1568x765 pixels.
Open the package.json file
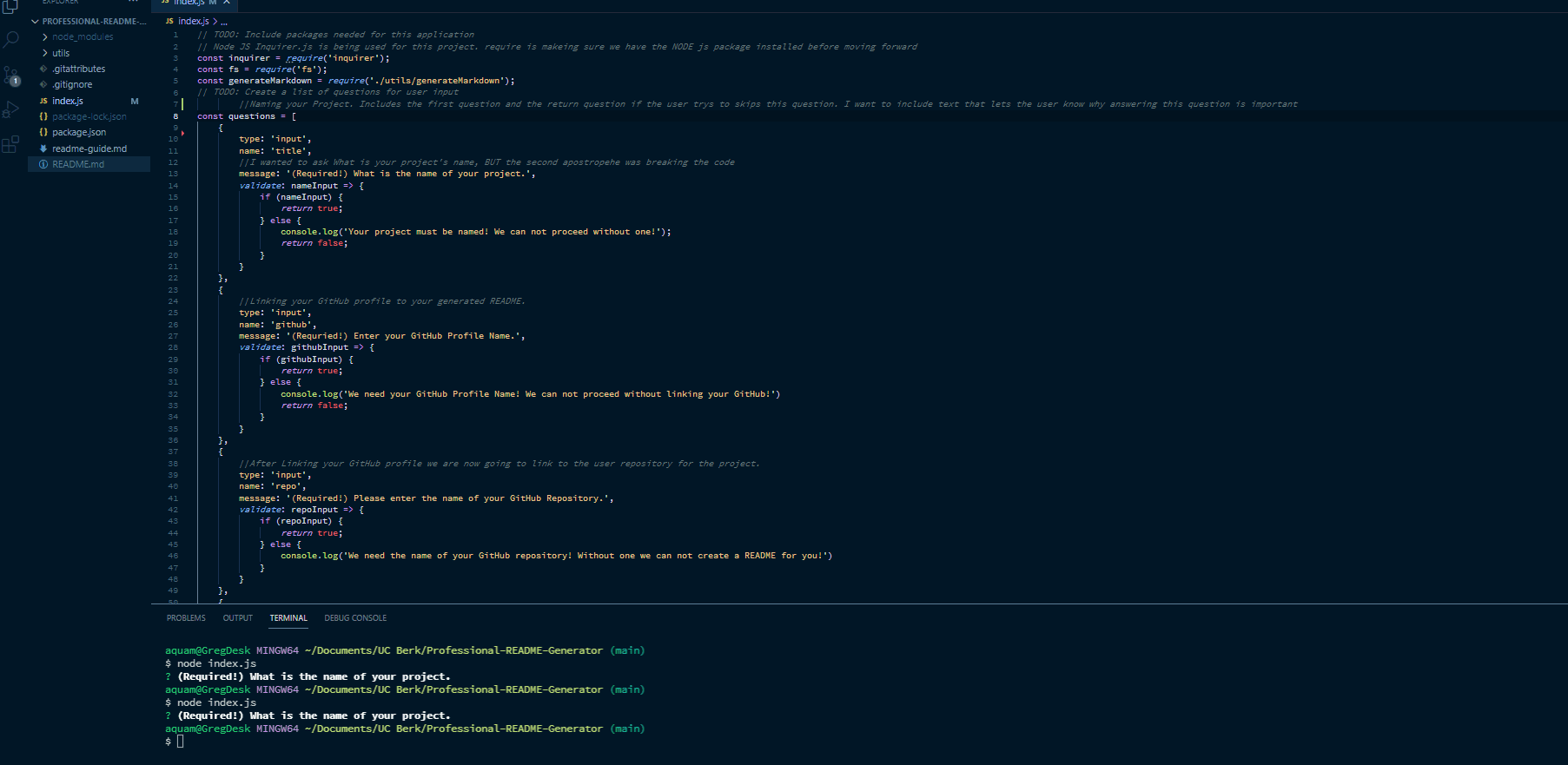click(x=79, y=133)
